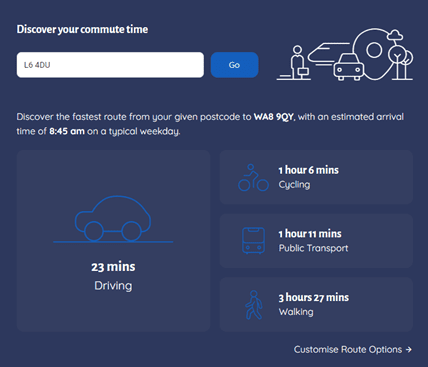
Task: Click the pedestrian icon for Walking
Action: point(254,305)
